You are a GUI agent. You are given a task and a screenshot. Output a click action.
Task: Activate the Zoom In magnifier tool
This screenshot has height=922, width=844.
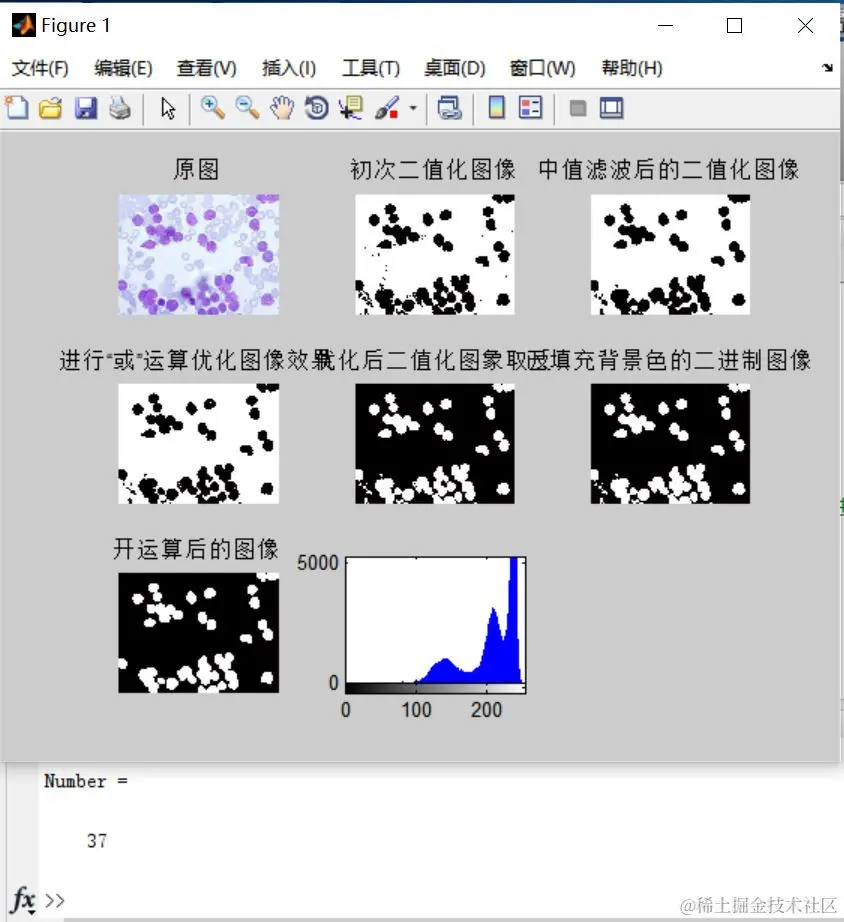pos(212,108)
